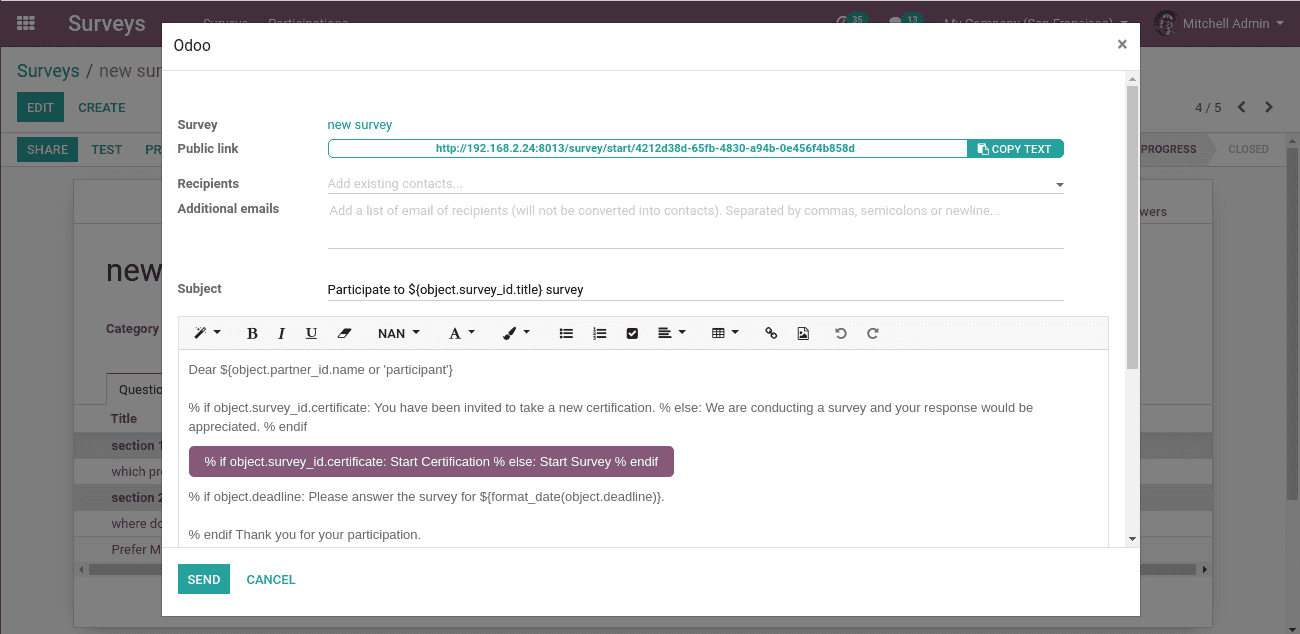Open the insert table dropdown
This screenshot has height=634, width=1300.
[725, 333]
